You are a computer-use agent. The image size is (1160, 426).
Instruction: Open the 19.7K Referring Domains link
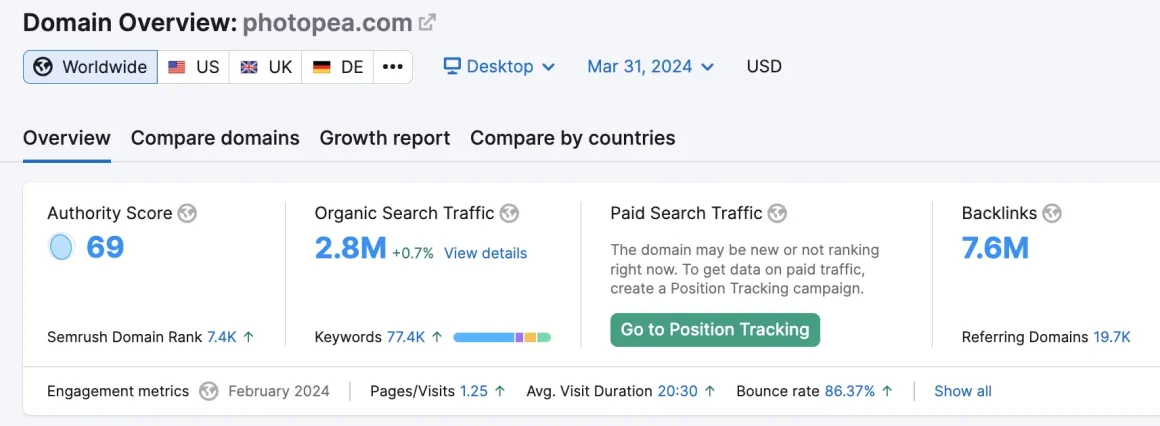(x=1112, y=337)
